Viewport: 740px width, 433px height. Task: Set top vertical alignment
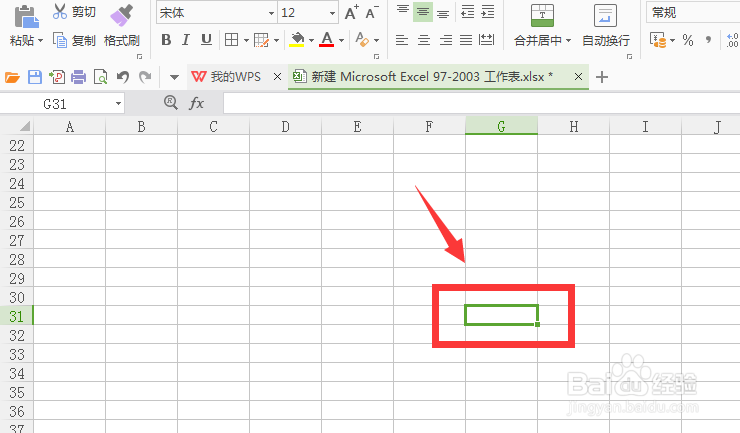tap(403, 10)
